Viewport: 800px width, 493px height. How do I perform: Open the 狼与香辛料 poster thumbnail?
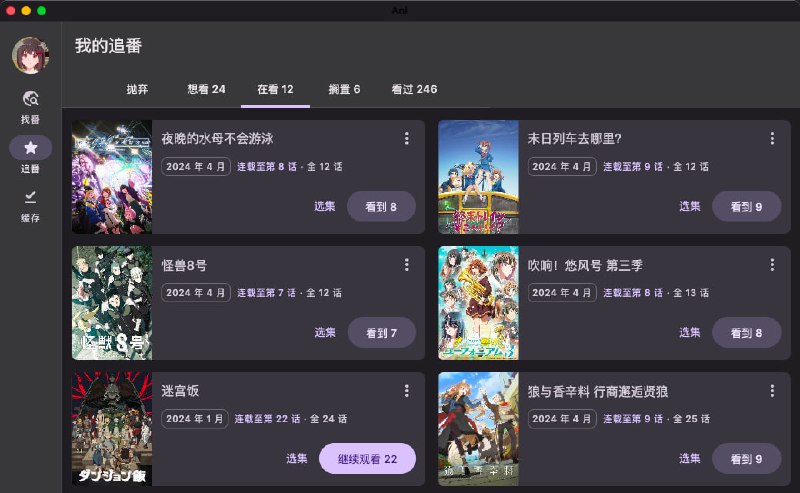(x=479, y=429)
